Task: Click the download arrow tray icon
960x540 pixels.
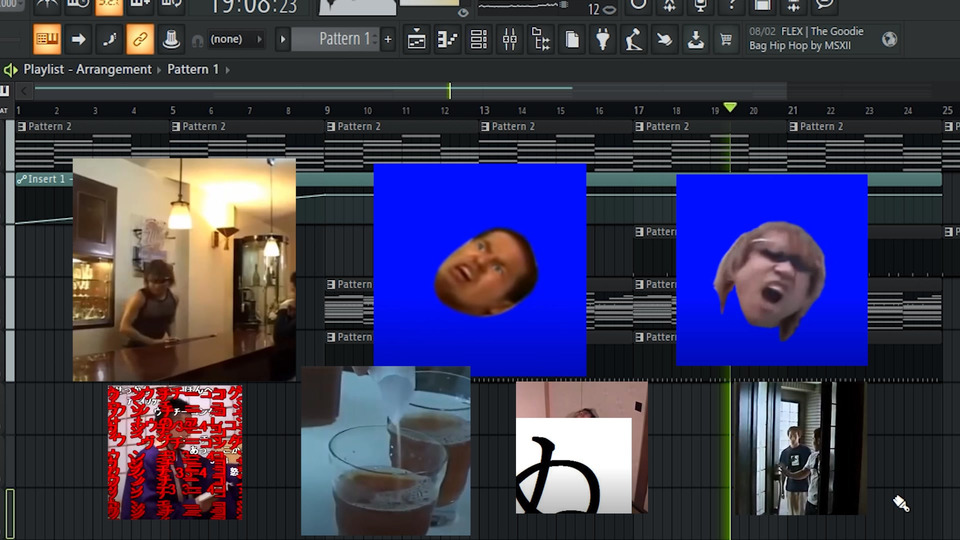Action: 696,40
